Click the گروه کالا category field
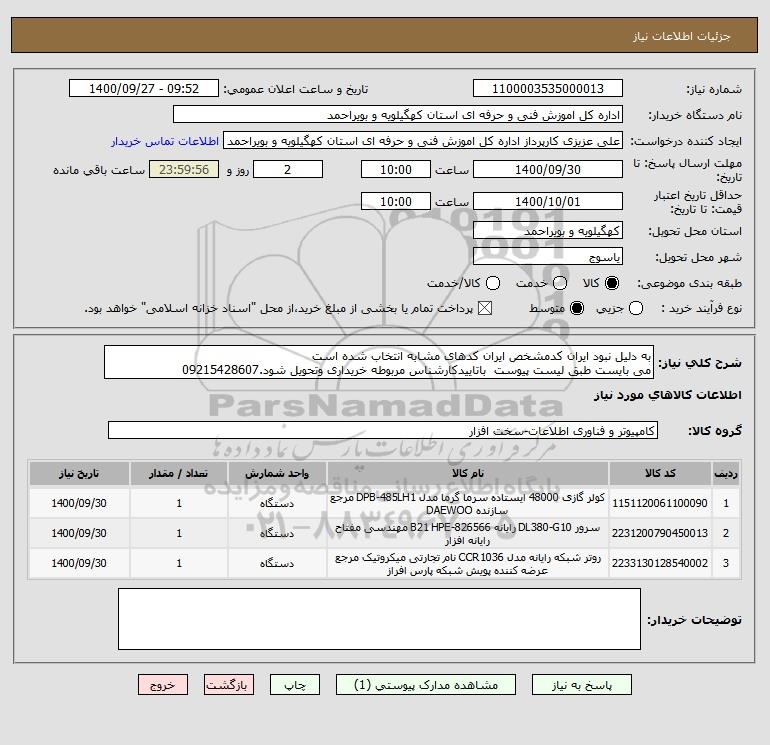The width and height of the screenshot is (770, 745). 383,431
